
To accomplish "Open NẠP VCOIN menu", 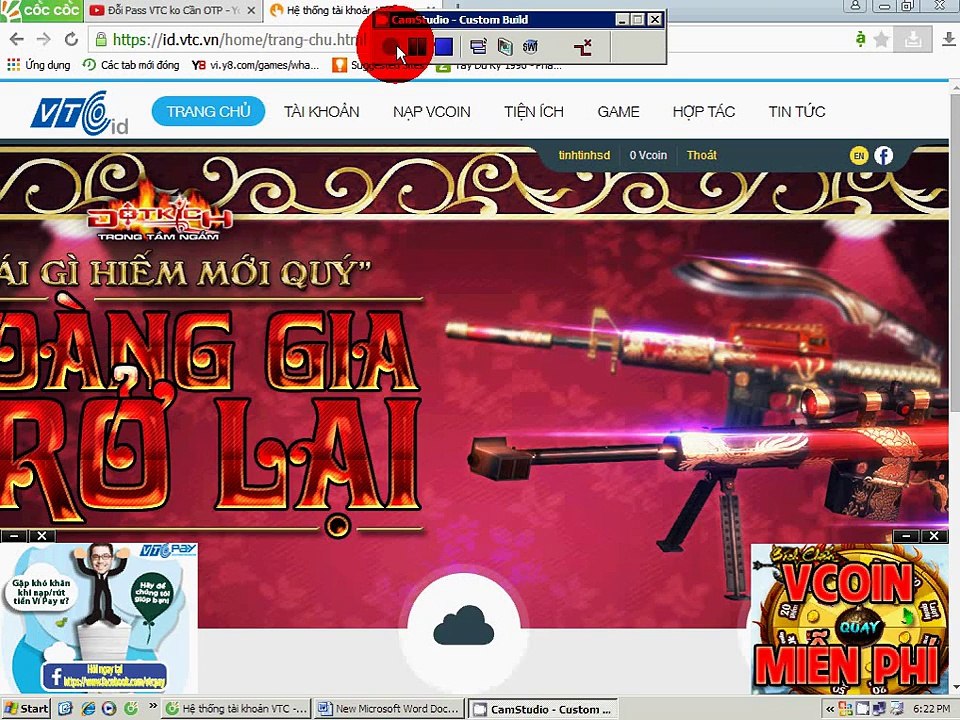I will [x=432, y=112].
